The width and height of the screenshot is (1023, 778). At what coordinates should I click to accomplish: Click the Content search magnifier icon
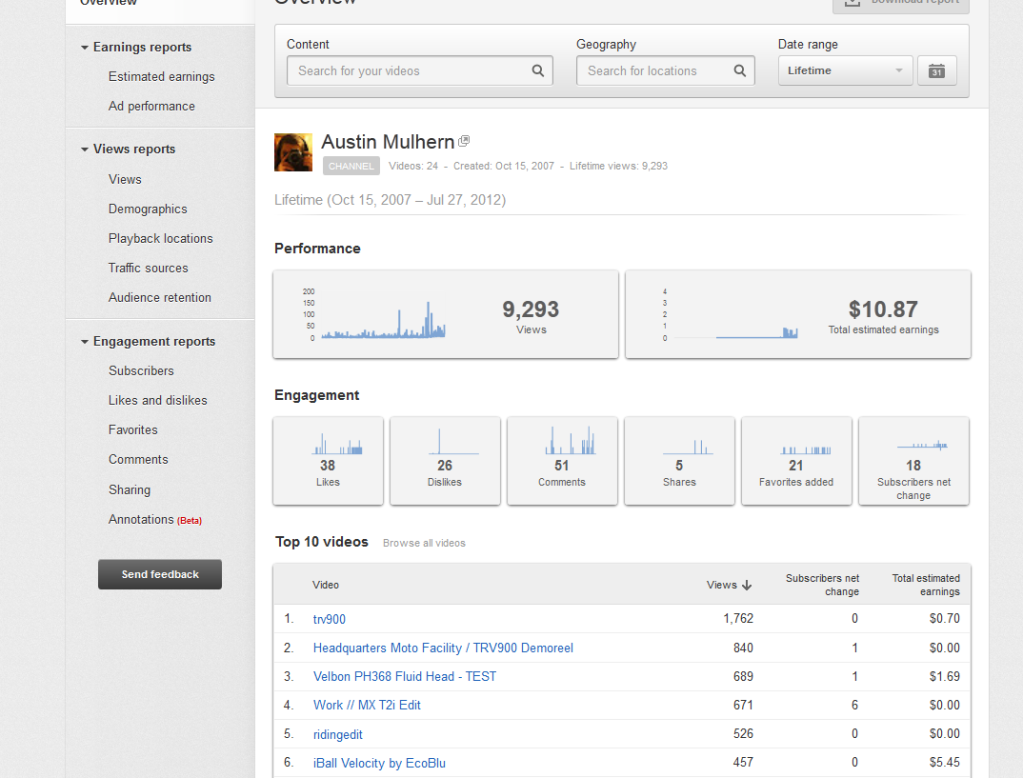pos(538,71)
